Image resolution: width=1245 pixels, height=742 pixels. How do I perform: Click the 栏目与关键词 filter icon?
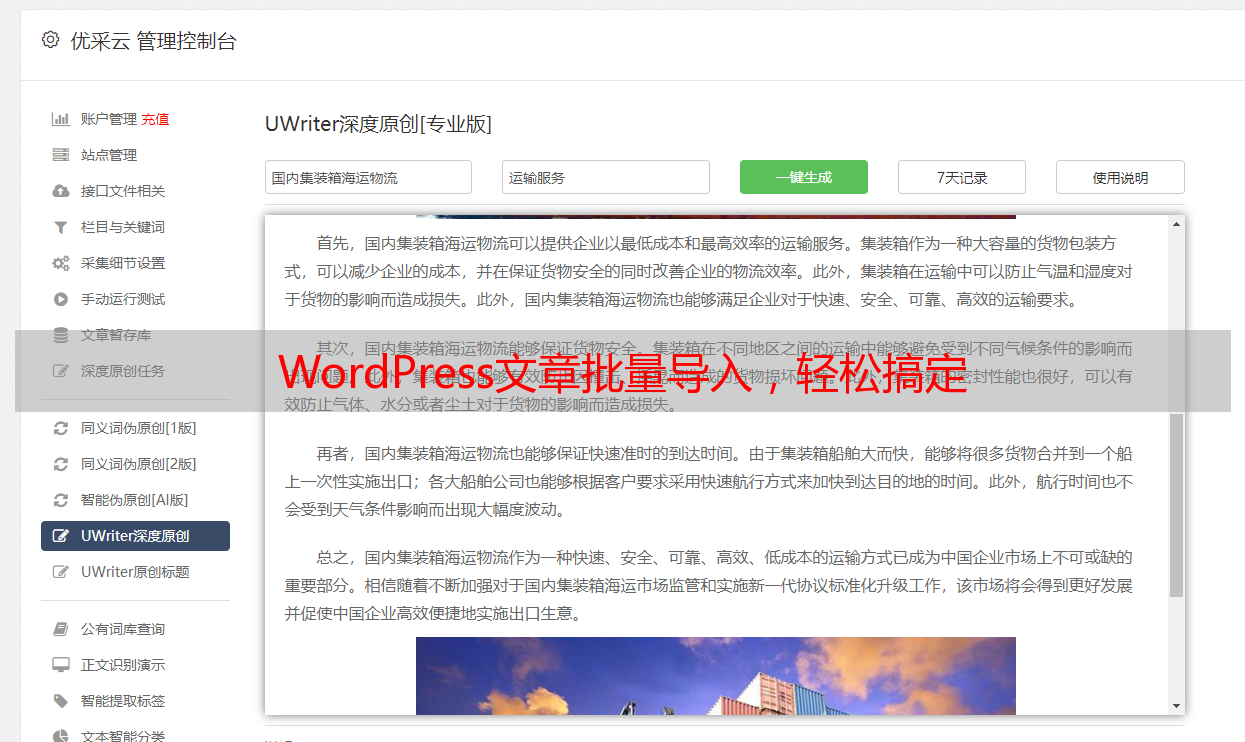click(61, 227)
